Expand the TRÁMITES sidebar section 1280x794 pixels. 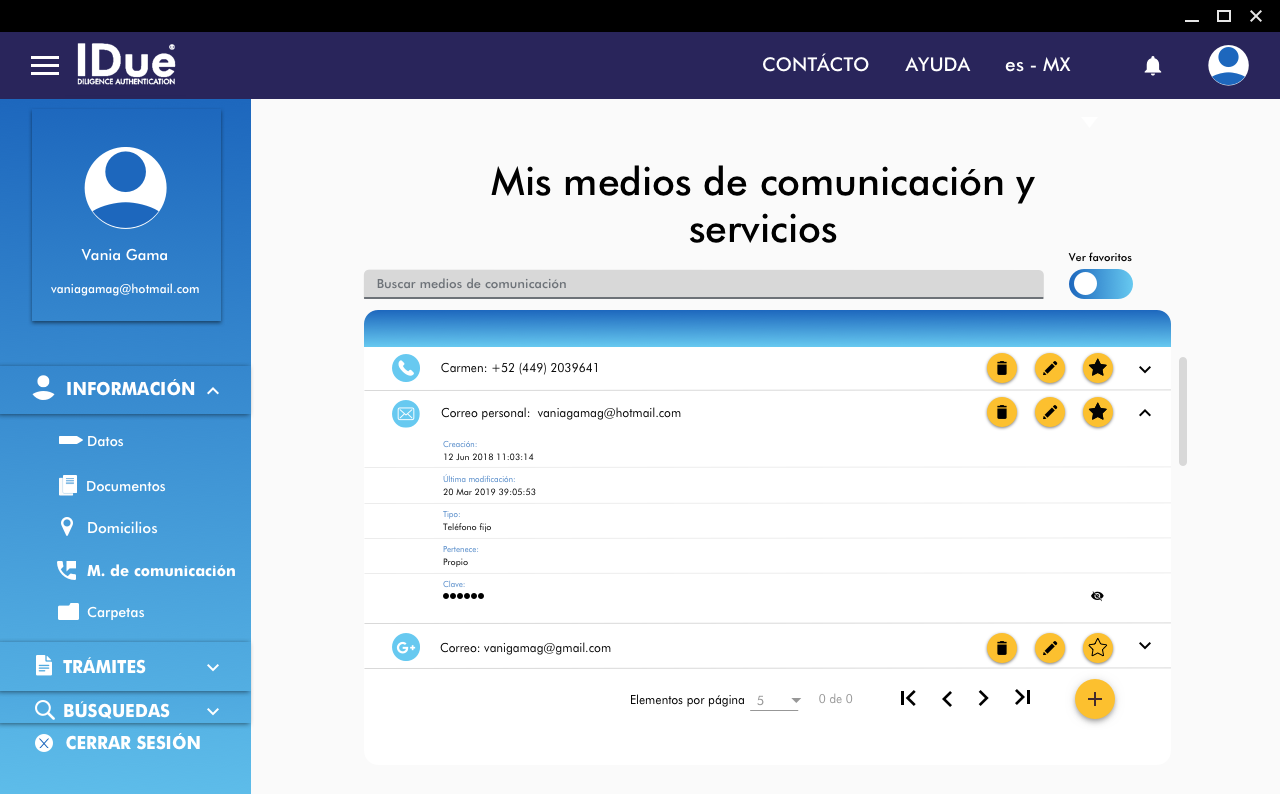pyautogui.click(x=125, y=667)
